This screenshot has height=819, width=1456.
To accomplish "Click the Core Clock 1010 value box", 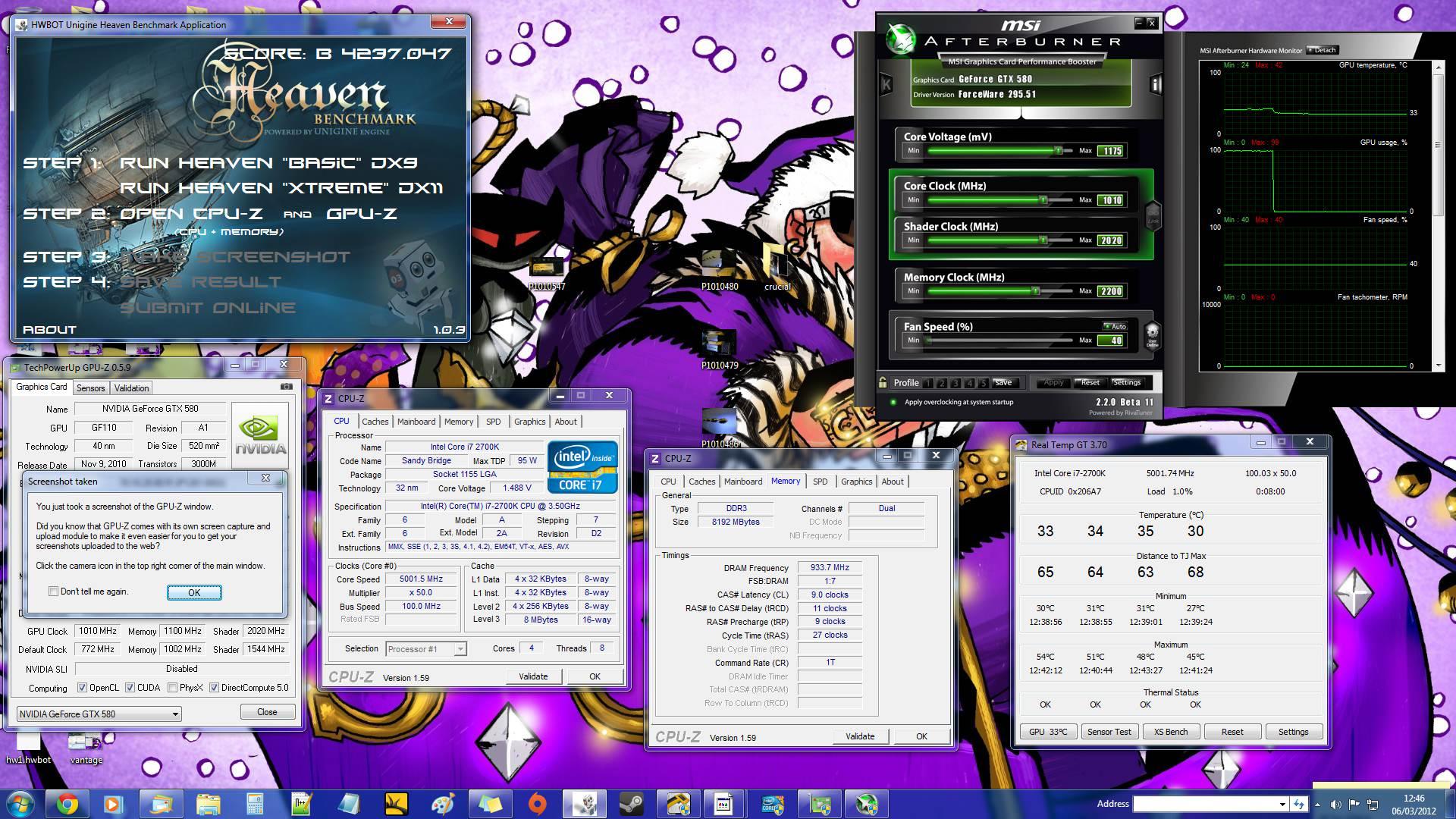I will (1112, 200).
